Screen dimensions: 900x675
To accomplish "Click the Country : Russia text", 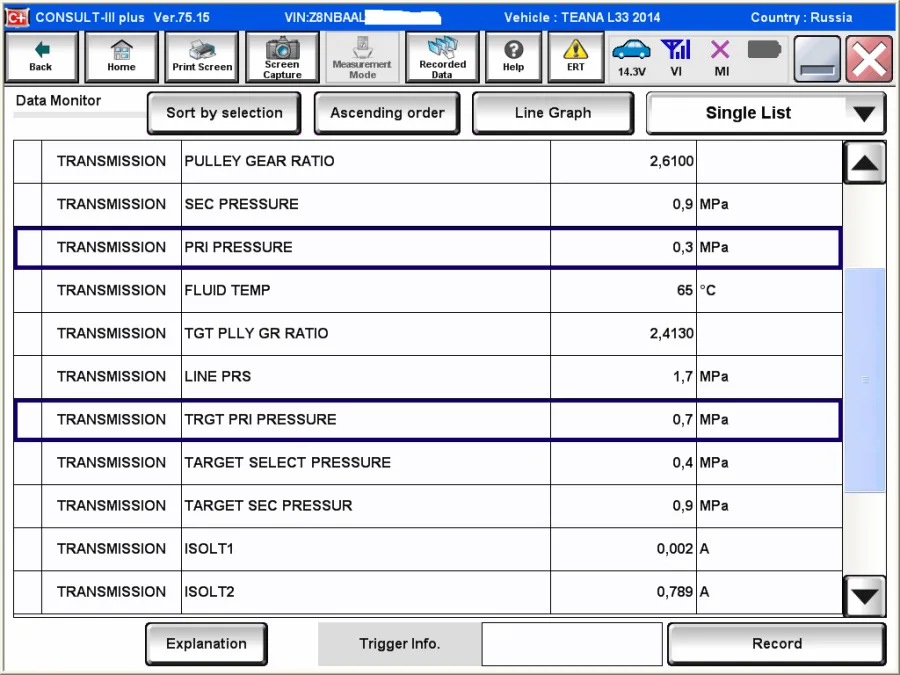I will tap(801, 17).
